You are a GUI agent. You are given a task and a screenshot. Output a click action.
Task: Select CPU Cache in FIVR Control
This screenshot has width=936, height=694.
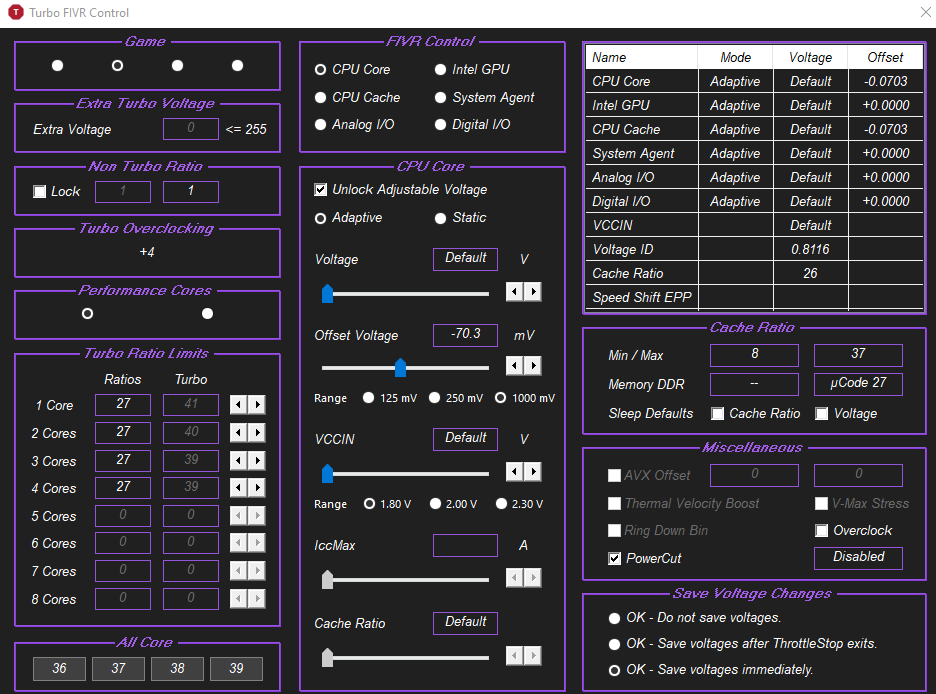358,97
